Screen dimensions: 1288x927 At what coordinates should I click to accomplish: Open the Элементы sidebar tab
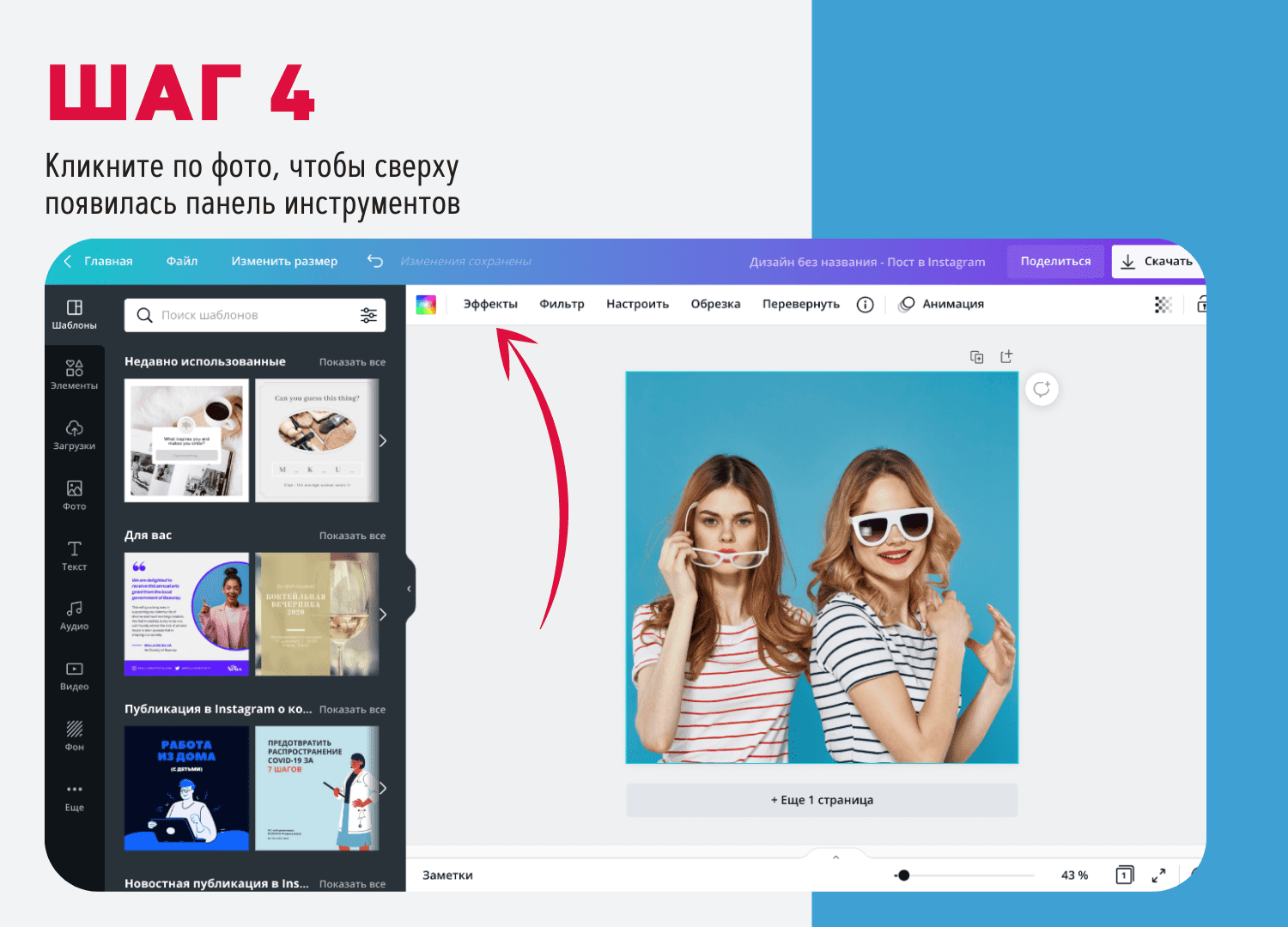pos(75,375)
